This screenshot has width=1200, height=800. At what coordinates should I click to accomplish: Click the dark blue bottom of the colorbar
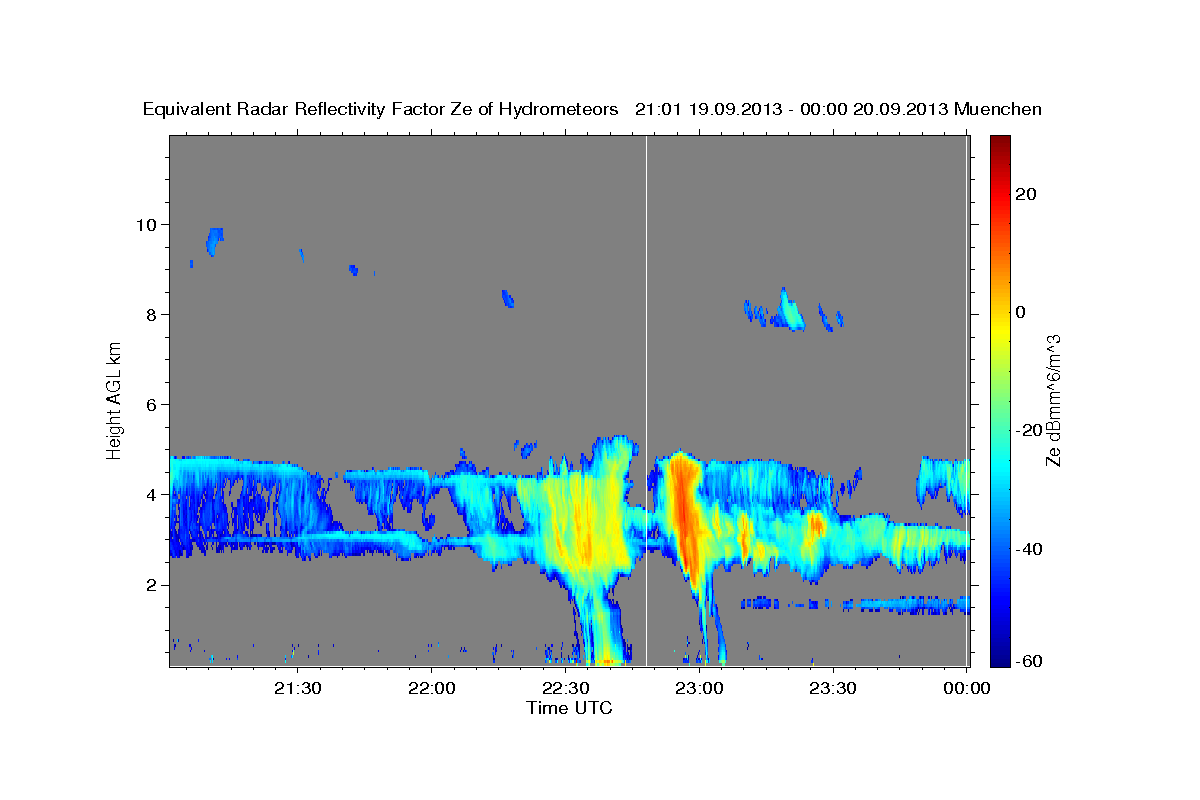1000,655
